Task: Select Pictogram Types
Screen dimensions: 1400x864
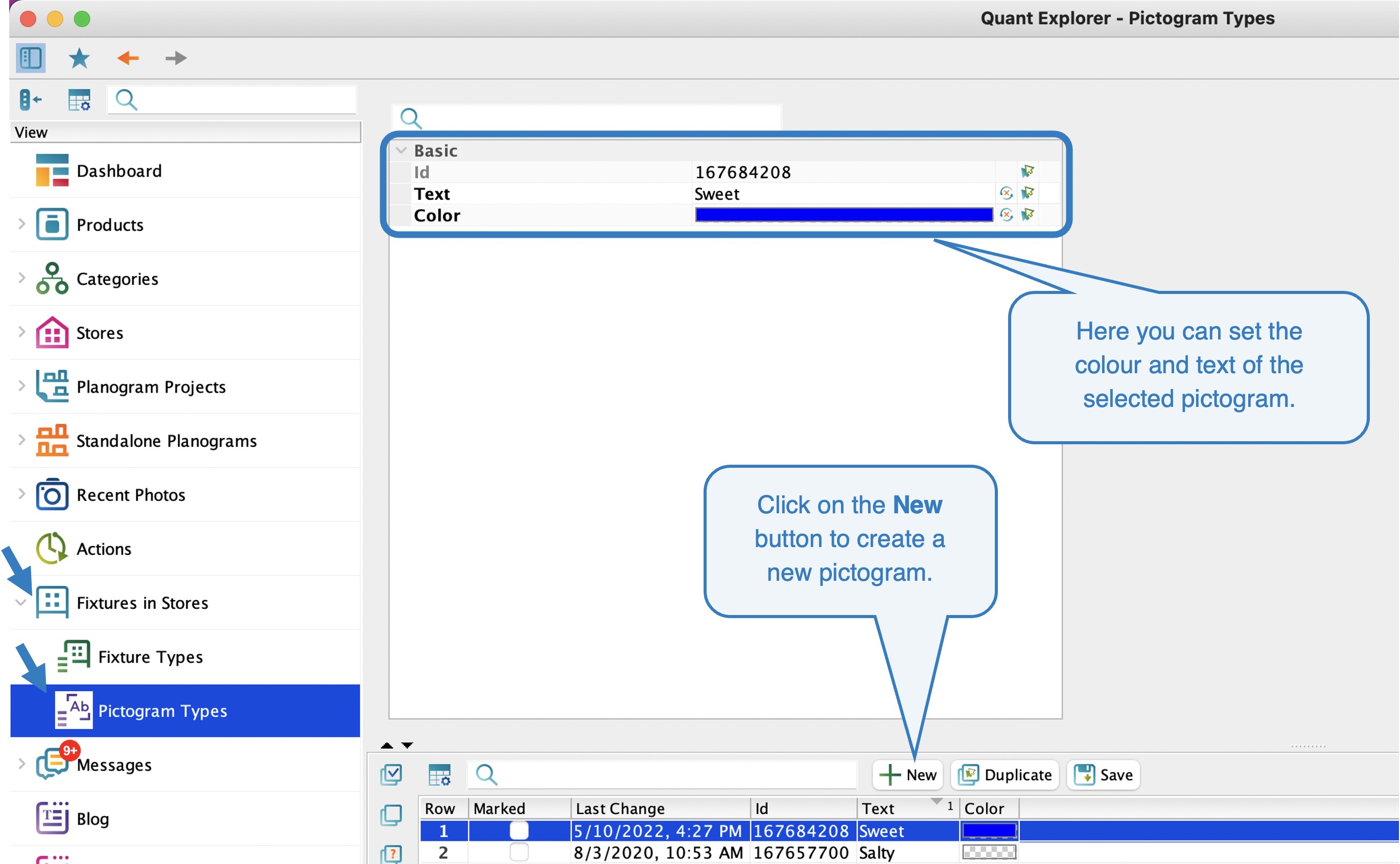Action: tap(185, 711)
